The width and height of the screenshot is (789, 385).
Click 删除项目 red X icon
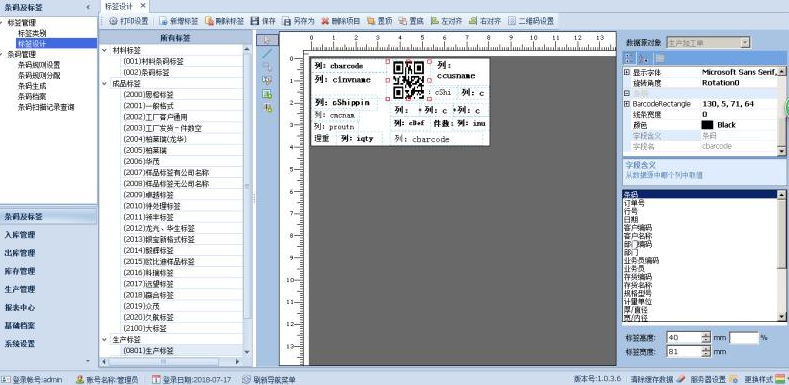point(325,21)
